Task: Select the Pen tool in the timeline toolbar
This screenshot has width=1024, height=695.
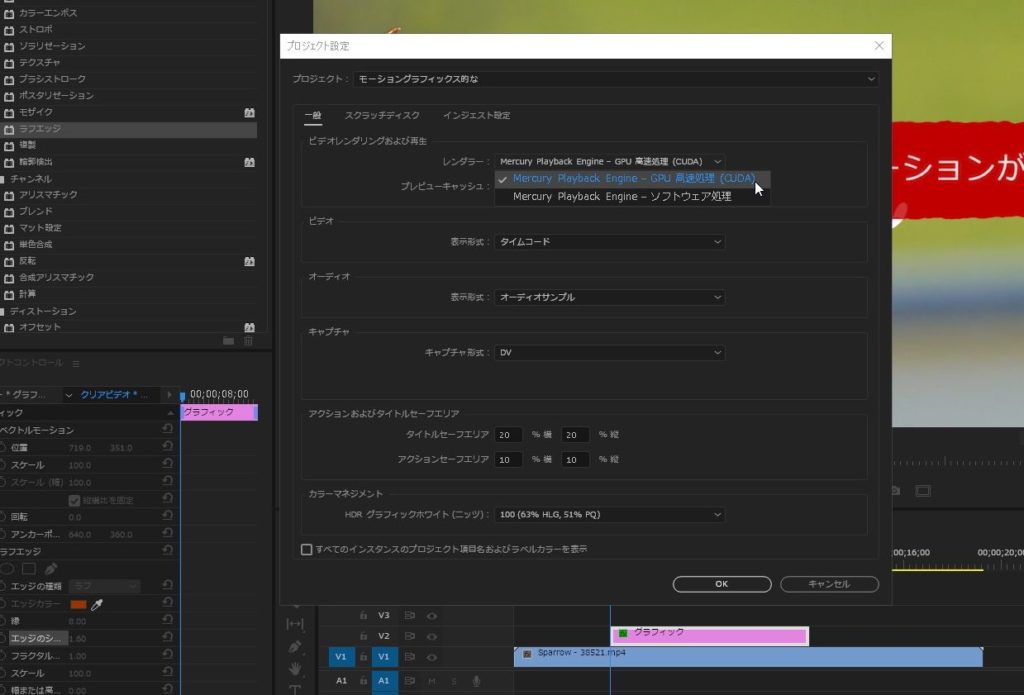Action: pos(295,646)
